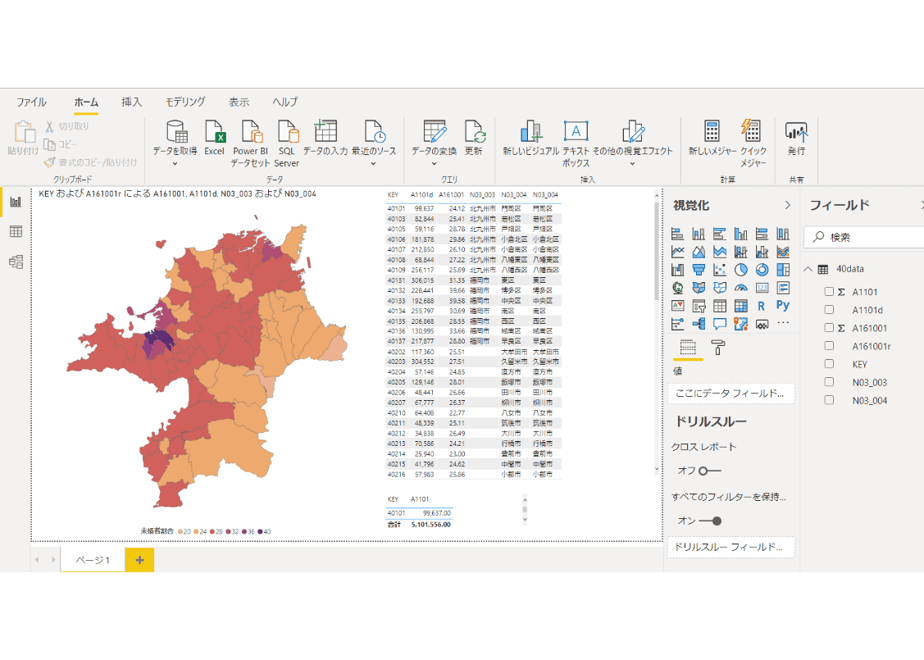Click ドリルスルー フィールド drop area
The height and width of the screenshot is (660, 924).
coord(731,547)
